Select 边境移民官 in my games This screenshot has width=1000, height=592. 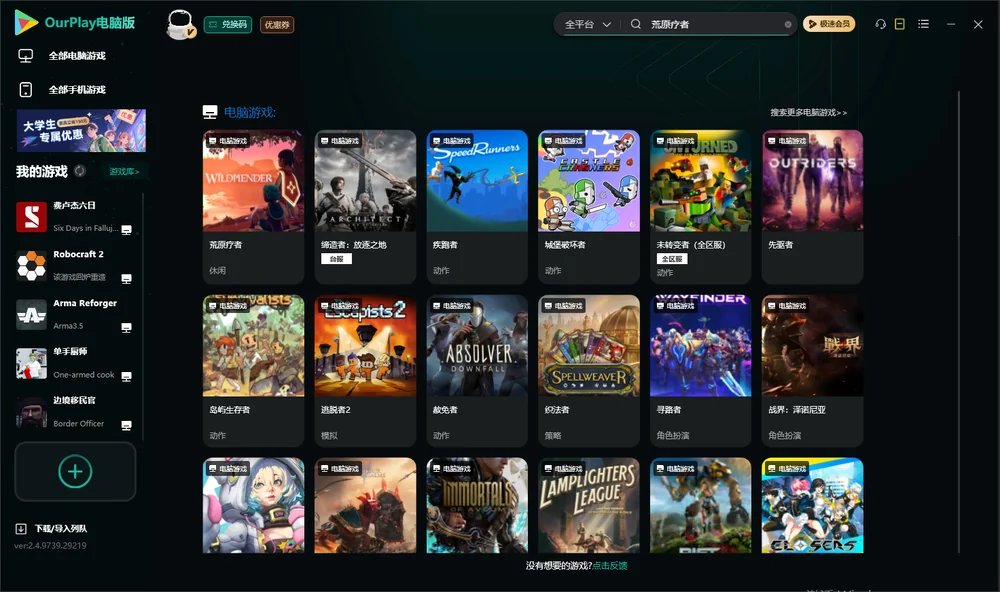(75, 412)
